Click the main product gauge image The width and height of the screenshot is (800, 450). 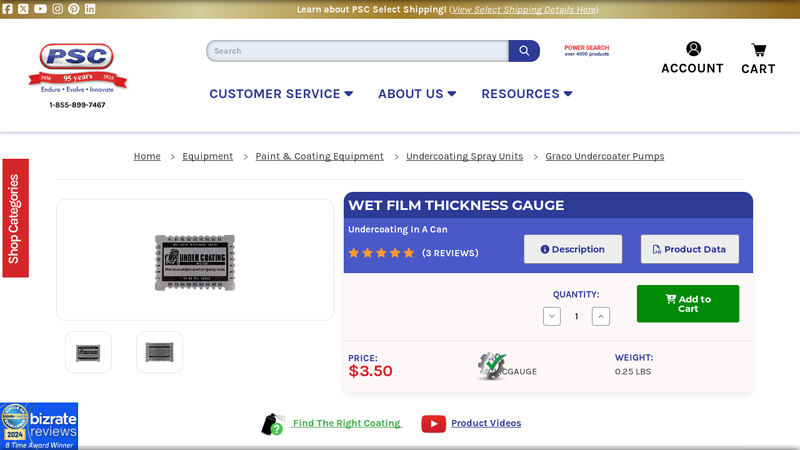(x=195, y=263)
